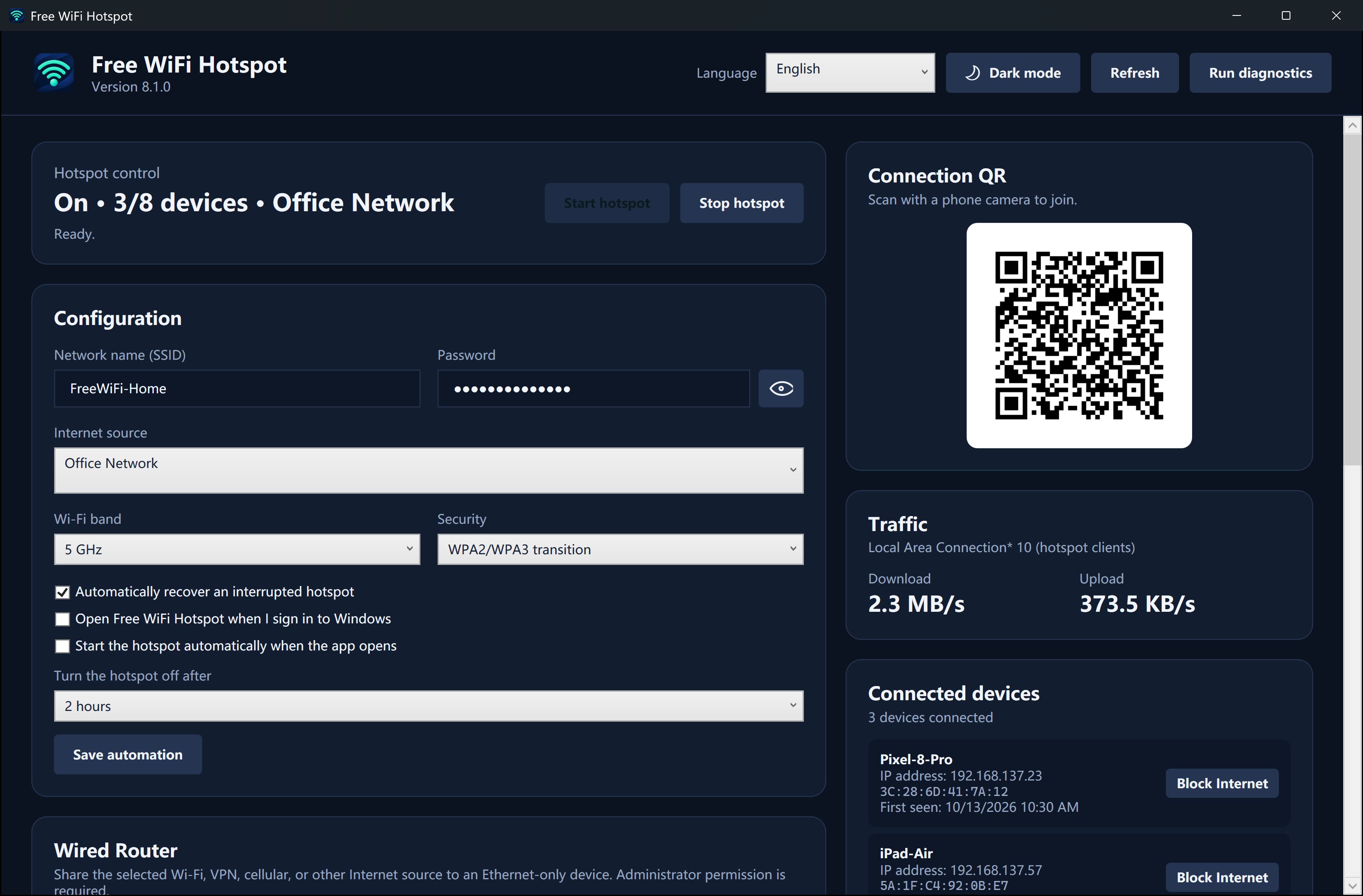
Task: Click the scrollbar up arrow
Action: [x=1352, y=125]
